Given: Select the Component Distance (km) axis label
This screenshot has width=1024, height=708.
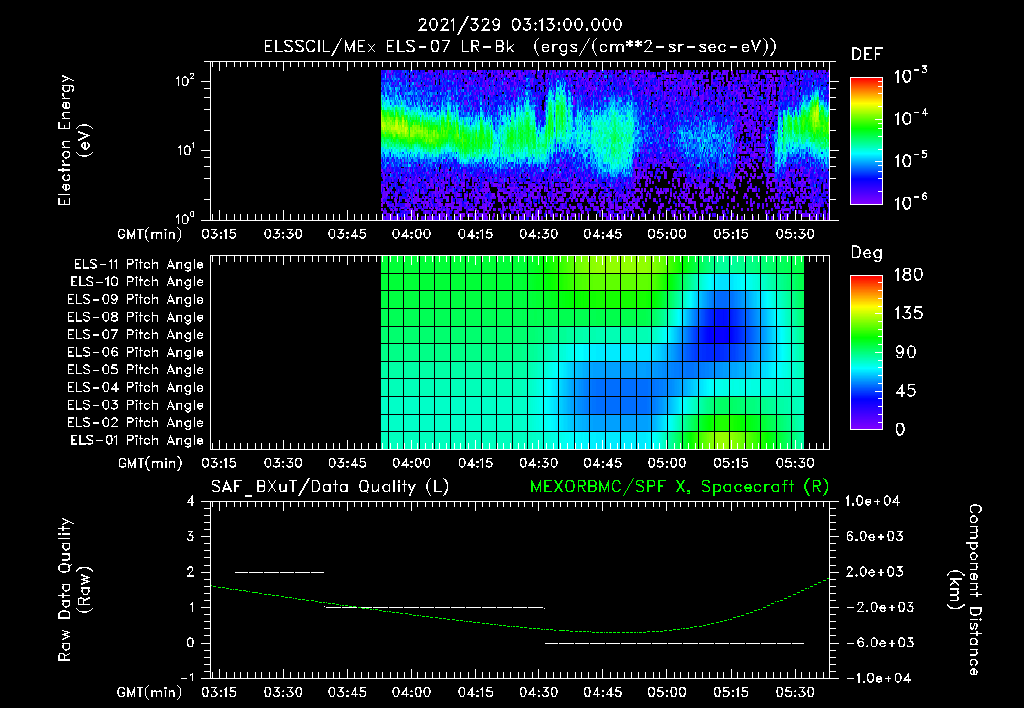Looking at the screenshot, I should coord(965,590).
